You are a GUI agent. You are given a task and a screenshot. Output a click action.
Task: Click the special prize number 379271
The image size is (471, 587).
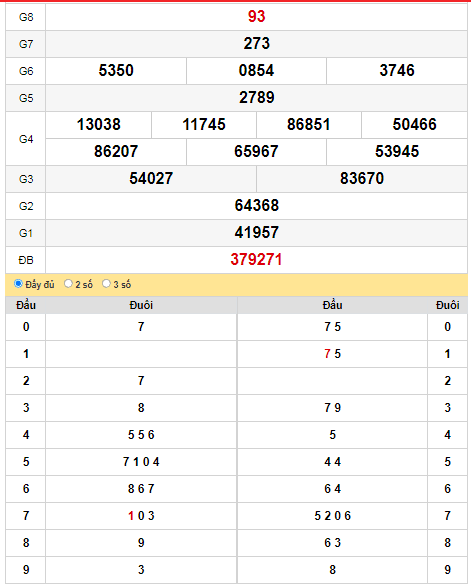pyautogui.click(x=256, y=260)
